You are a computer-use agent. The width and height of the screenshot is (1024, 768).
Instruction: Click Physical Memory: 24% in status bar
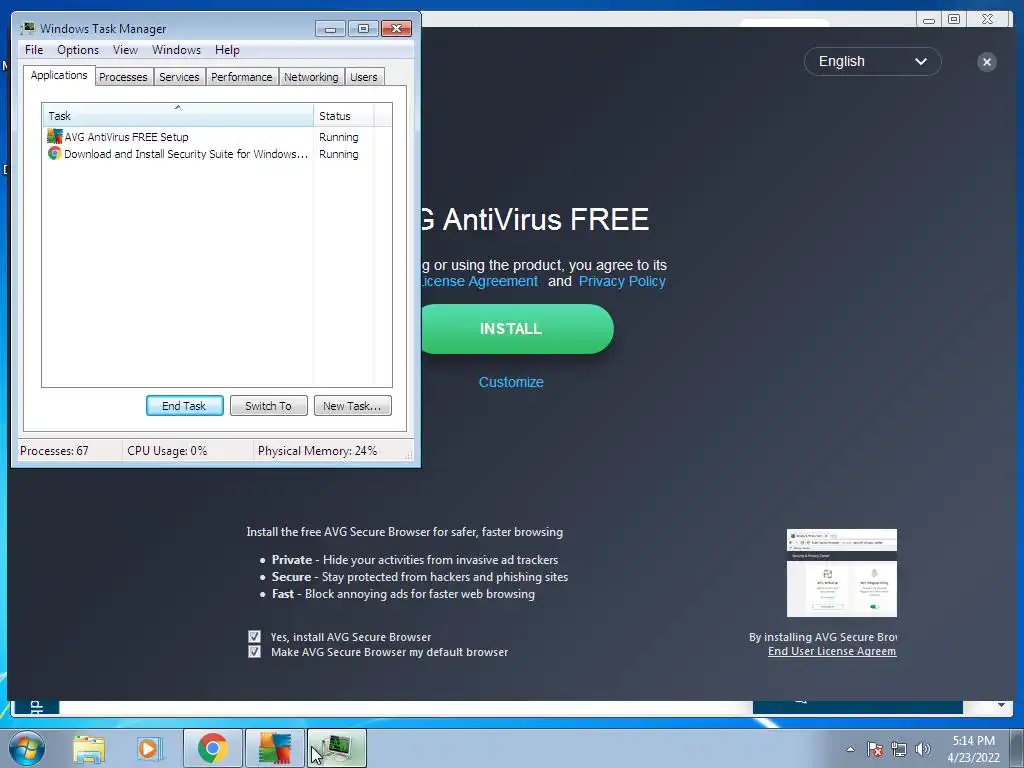coord(317,451)
